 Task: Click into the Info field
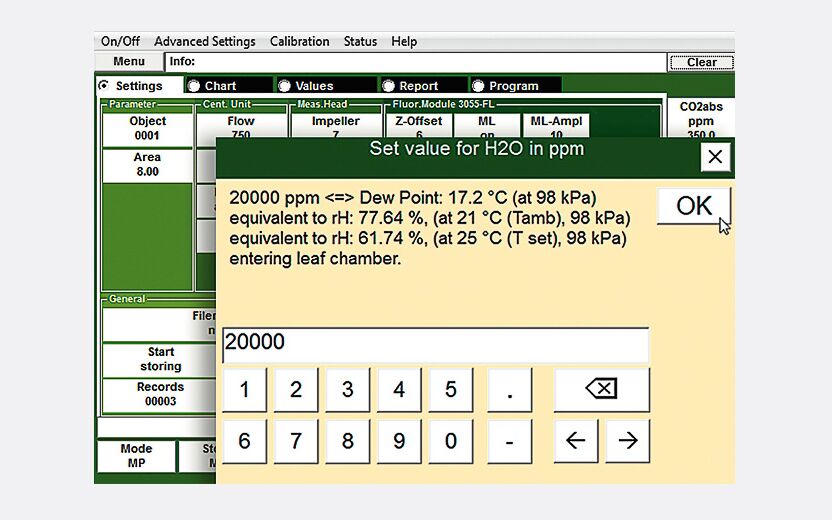415,62
